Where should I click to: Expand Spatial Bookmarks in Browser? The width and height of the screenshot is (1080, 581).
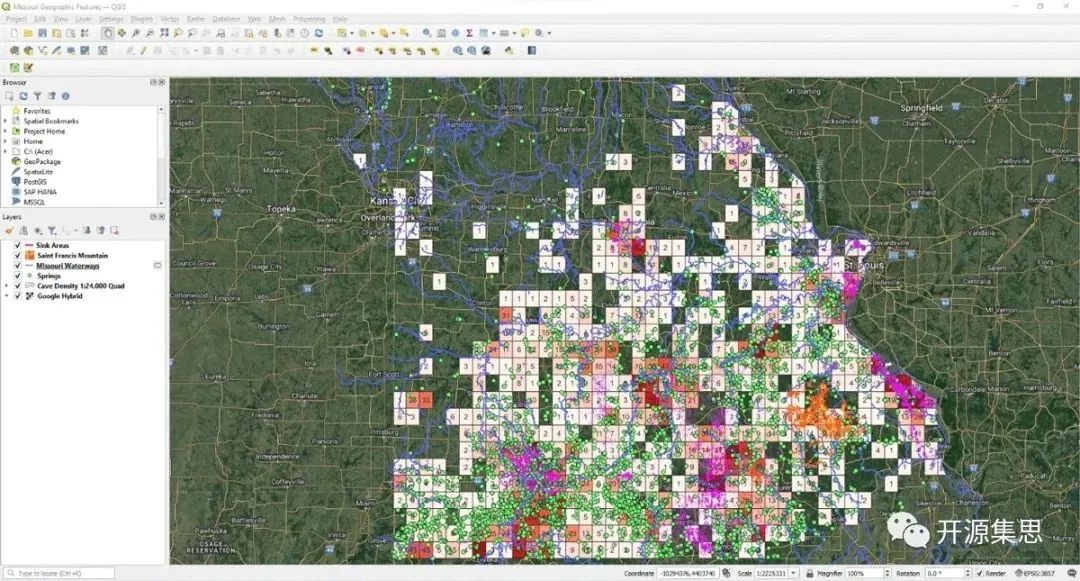click(x=6, y=121)
